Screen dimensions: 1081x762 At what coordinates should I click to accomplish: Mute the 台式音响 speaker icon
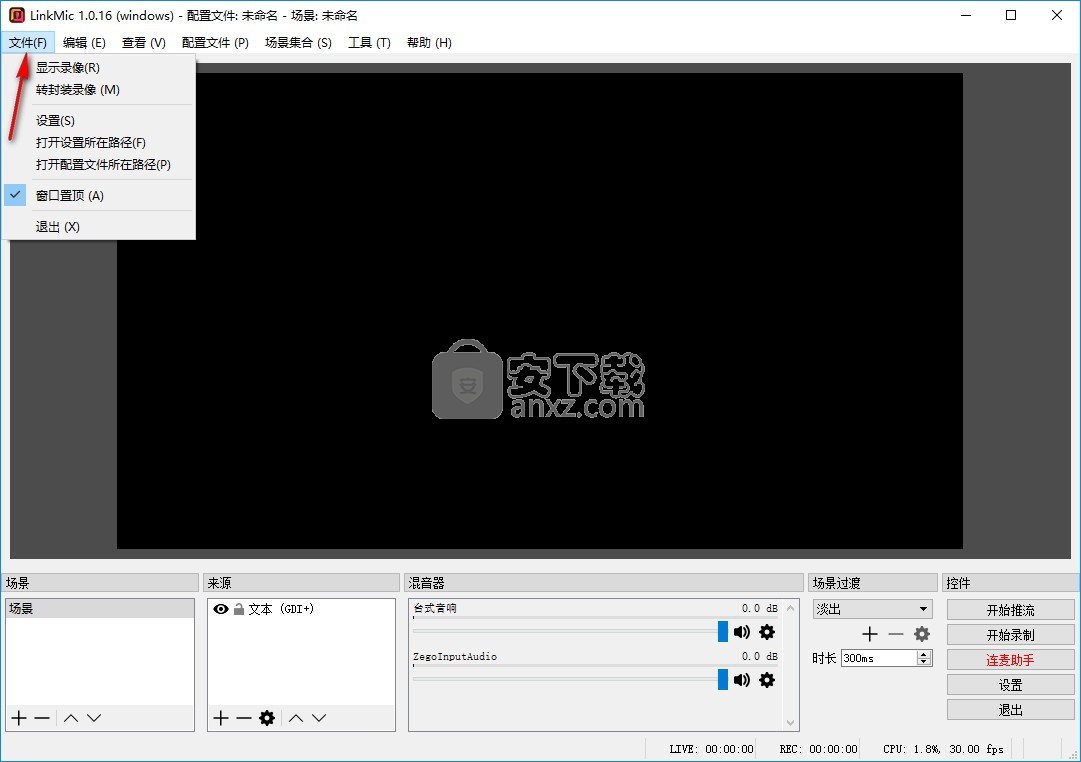click(741, 632)
